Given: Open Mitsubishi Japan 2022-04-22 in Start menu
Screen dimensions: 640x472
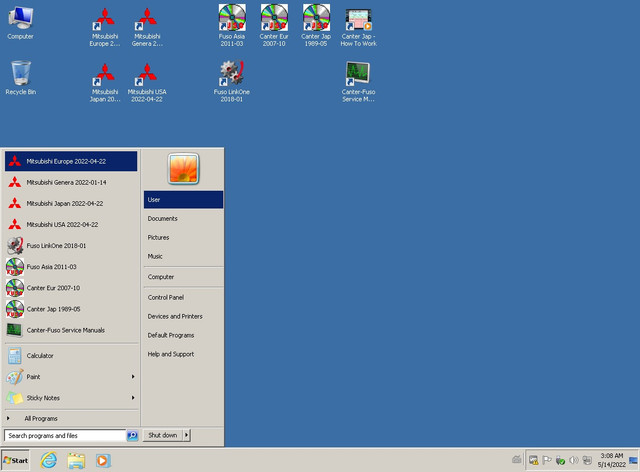Looking at the screenshot, I should coord(71,203).
